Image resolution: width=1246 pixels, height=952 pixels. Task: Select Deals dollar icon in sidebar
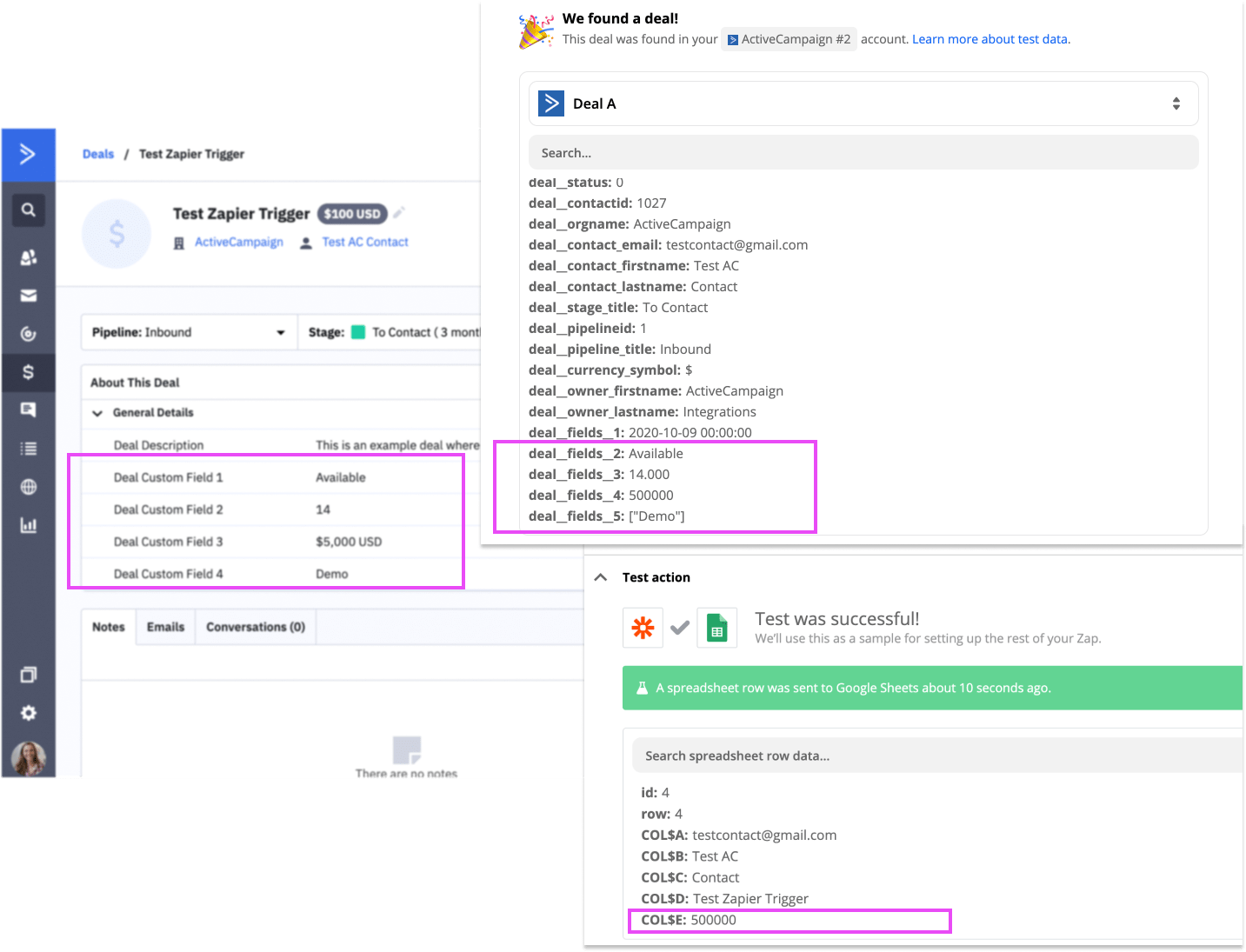point(29,372)
